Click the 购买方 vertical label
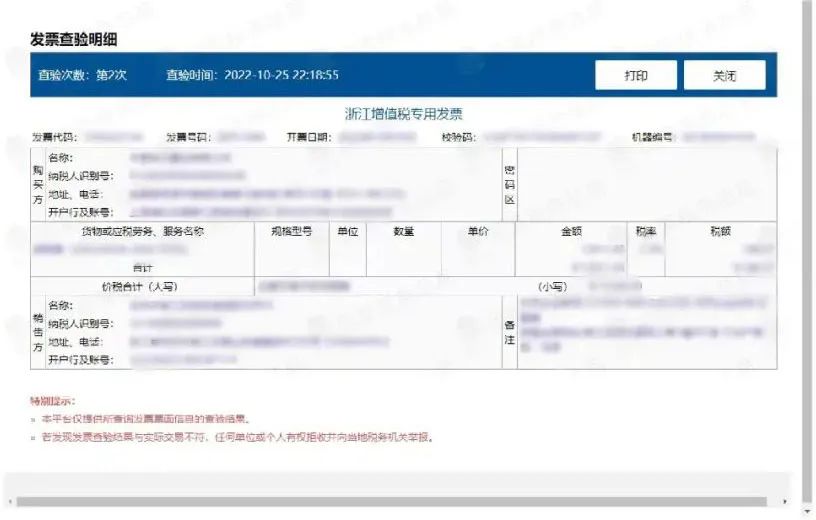 pos(38,185)
